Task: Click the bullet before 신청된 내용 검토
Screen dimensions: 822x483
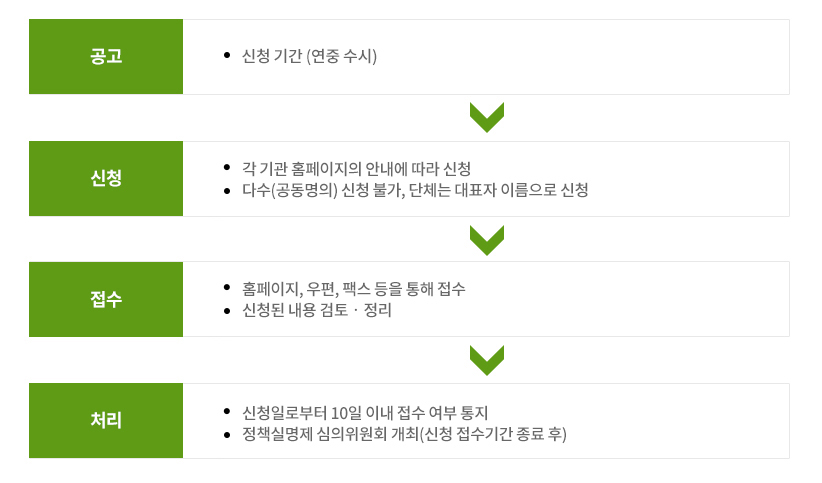Action: click(x=228, y=310)
